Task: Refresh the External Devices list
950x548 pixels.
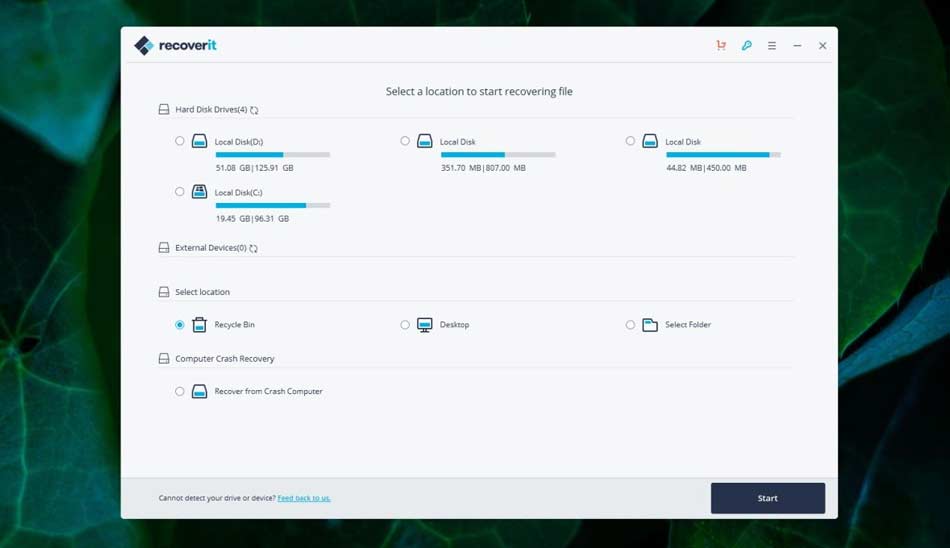Action: [253, 248]
